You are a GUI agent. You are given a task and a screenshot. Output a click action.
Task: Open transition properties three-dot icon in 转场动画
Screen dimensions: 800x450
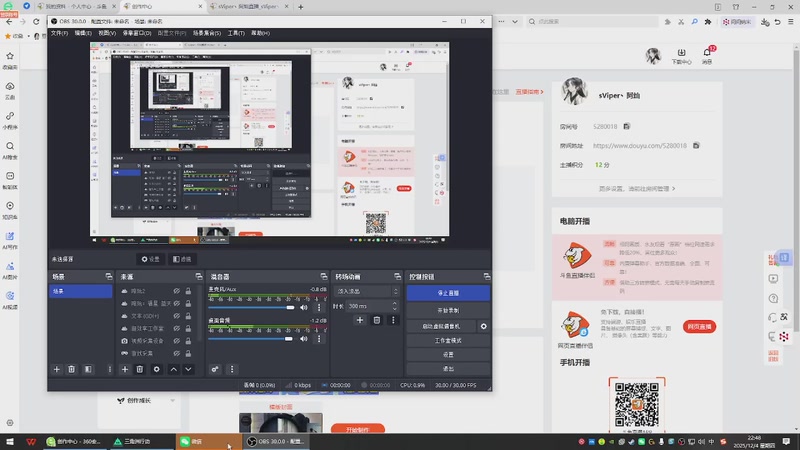click(393, 320)
